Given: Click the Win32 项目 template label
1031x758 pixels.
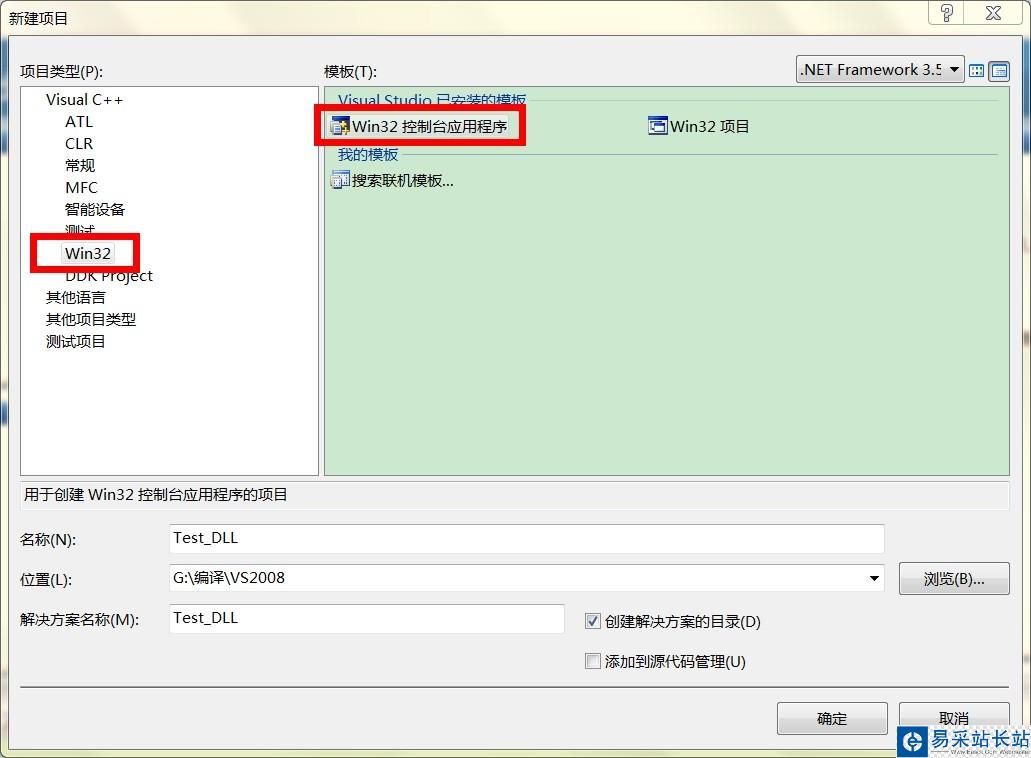Looking at the screenshot, I should coord(709,126).
